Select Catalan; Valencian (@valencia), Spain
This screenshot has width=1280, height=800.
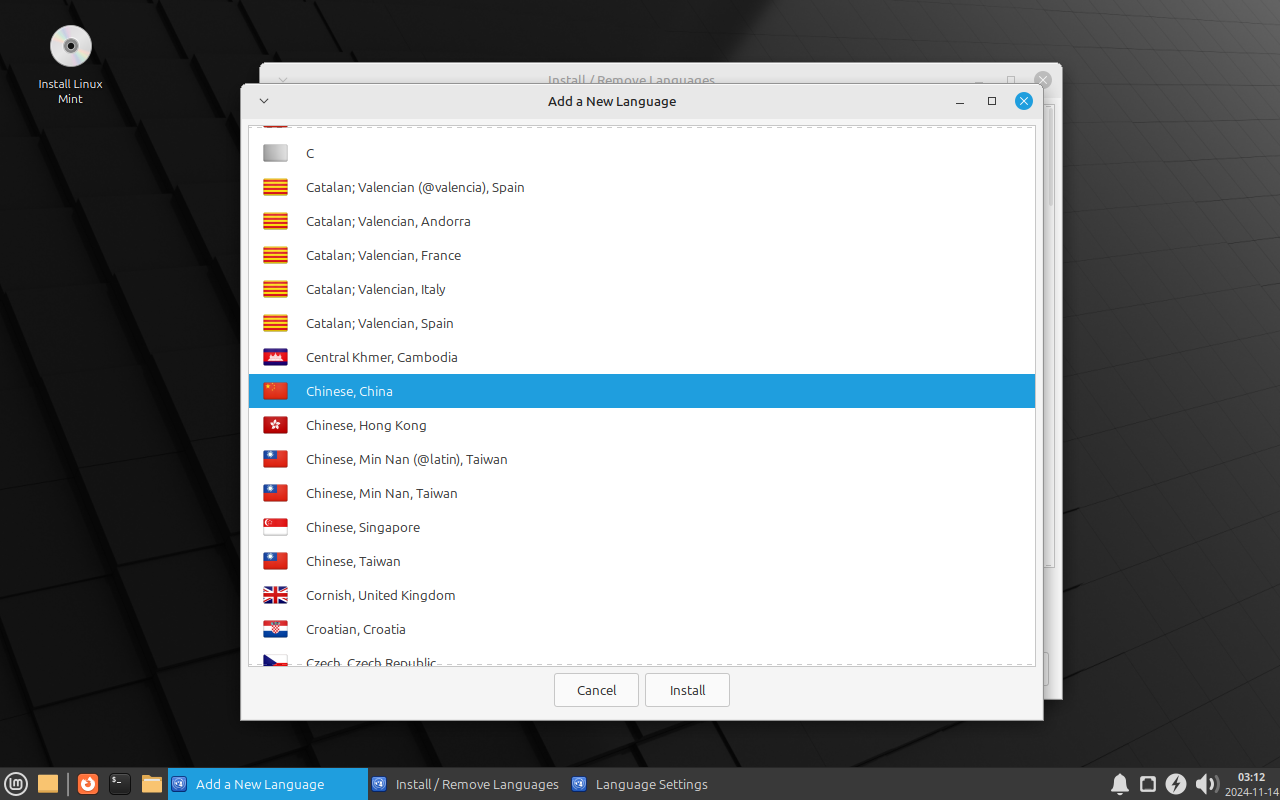coord(642,187)
